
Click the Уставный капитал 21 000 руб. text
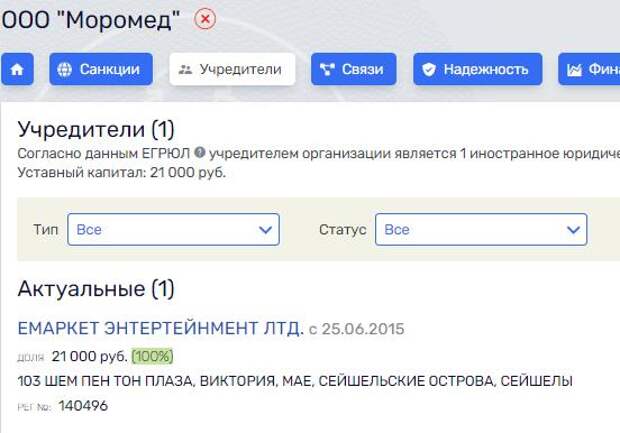122,172
